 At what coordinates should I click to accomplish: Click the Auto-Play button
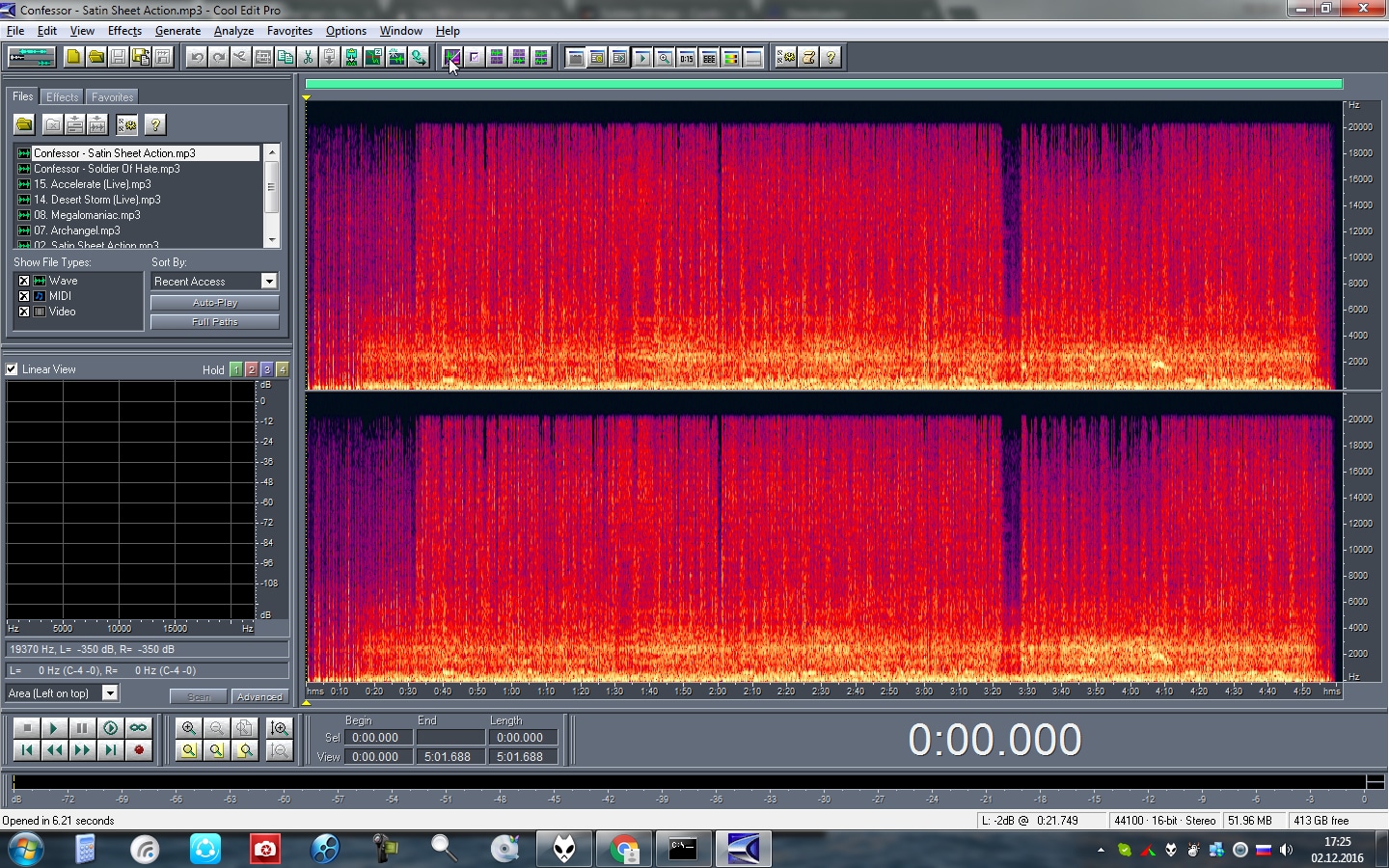point(215,303)
